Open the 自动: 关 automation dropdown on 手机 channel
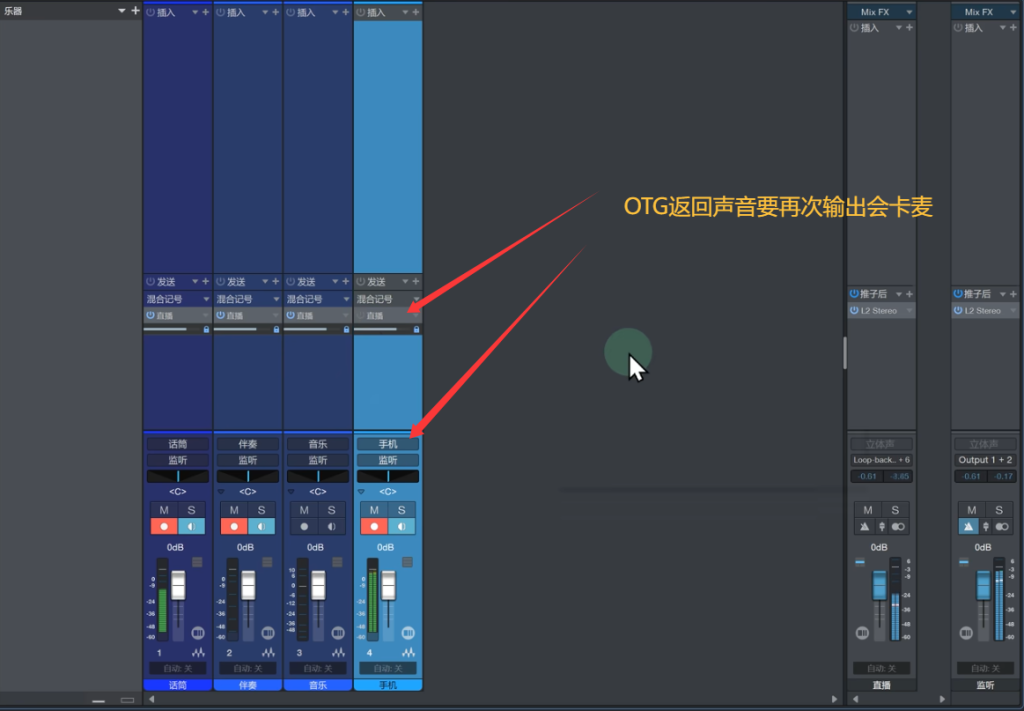Image resolution: width=1024 pixels, height=711 pixels. click(389, 668)
